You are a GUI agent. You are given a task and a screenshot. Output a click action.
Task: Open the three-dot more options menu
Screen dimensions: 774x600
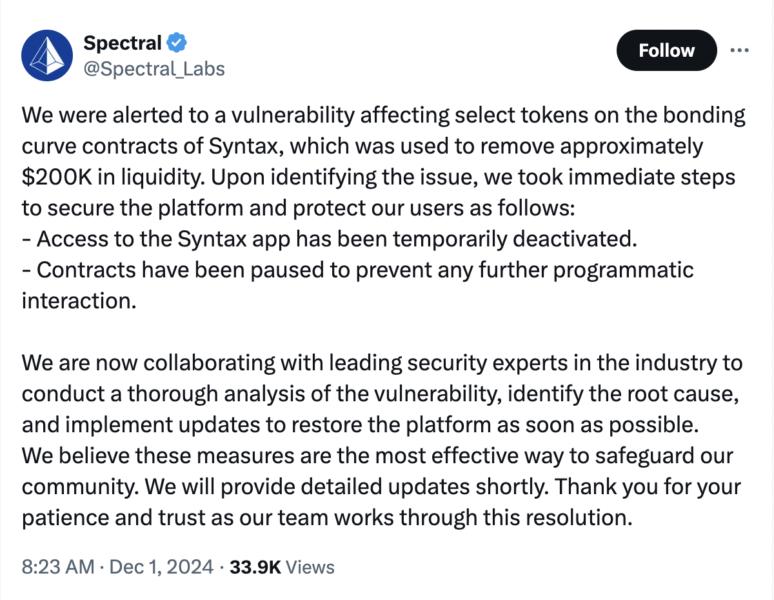[739, 50]
